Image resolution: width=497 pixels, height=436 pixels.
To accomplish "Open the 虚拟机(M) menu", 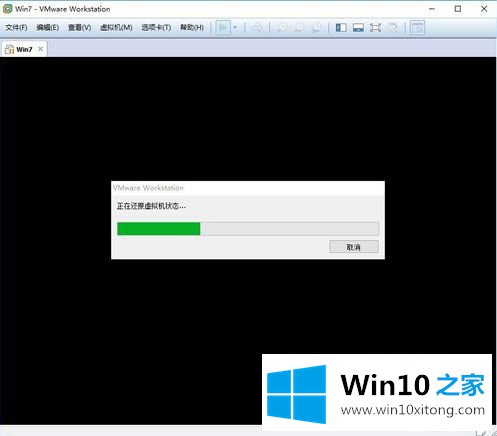I will point(116,28).
